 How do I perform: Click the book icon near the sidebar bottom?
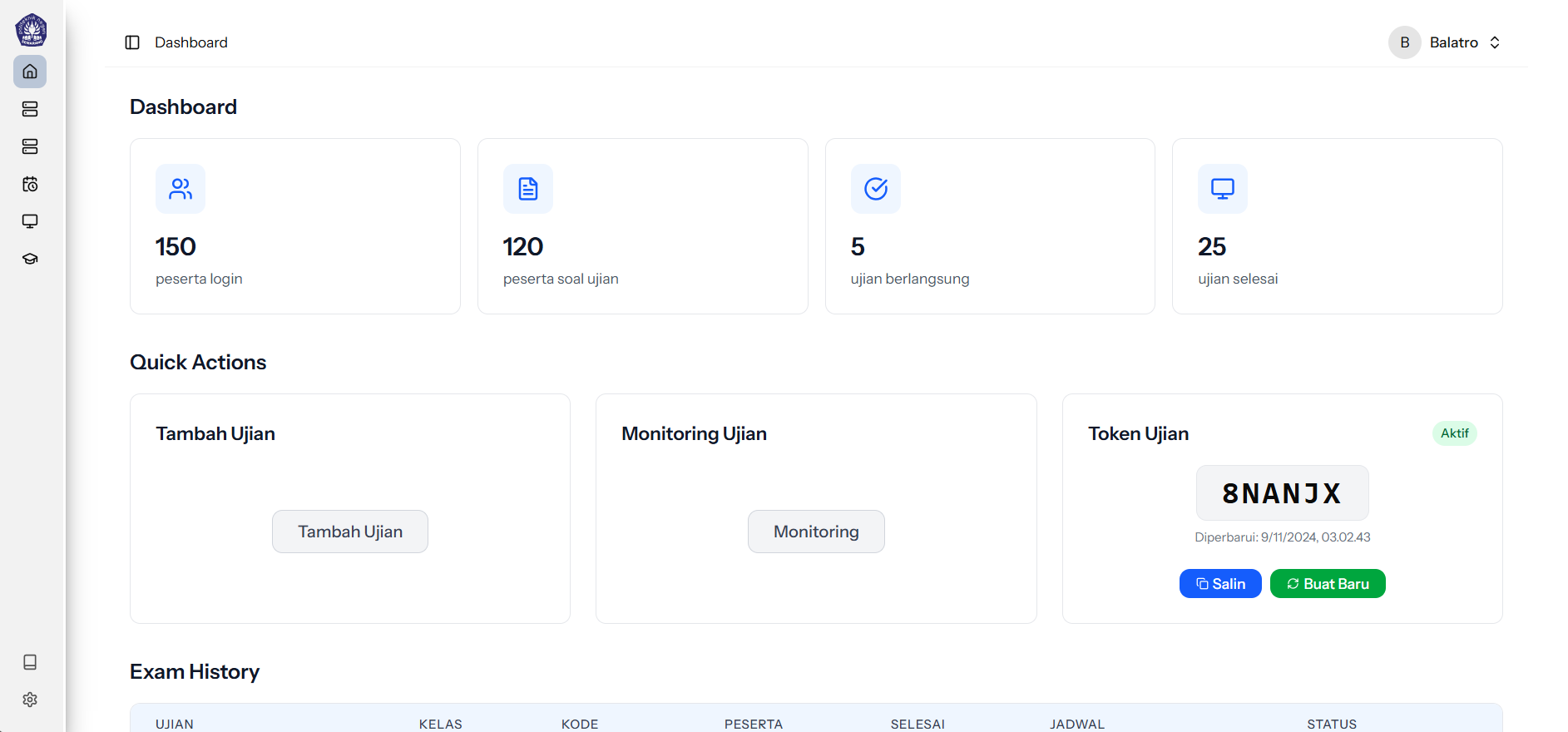(30, 662)
